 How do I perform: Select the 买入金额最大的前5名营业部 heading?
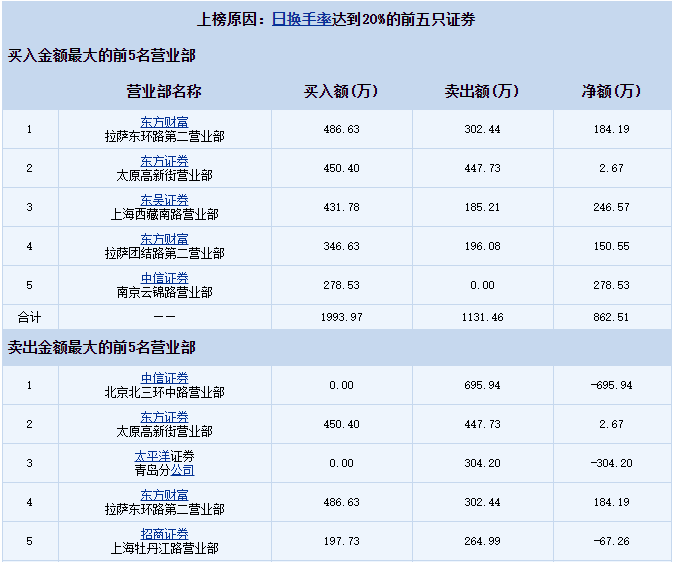102,56
